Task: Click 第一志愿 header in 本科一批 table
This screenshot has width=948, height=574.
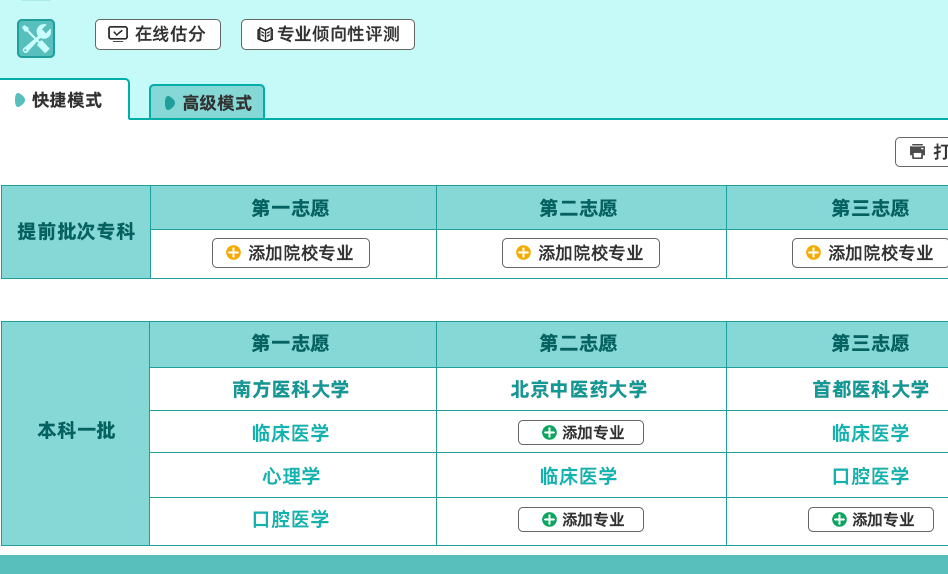Action: (291, 344)
